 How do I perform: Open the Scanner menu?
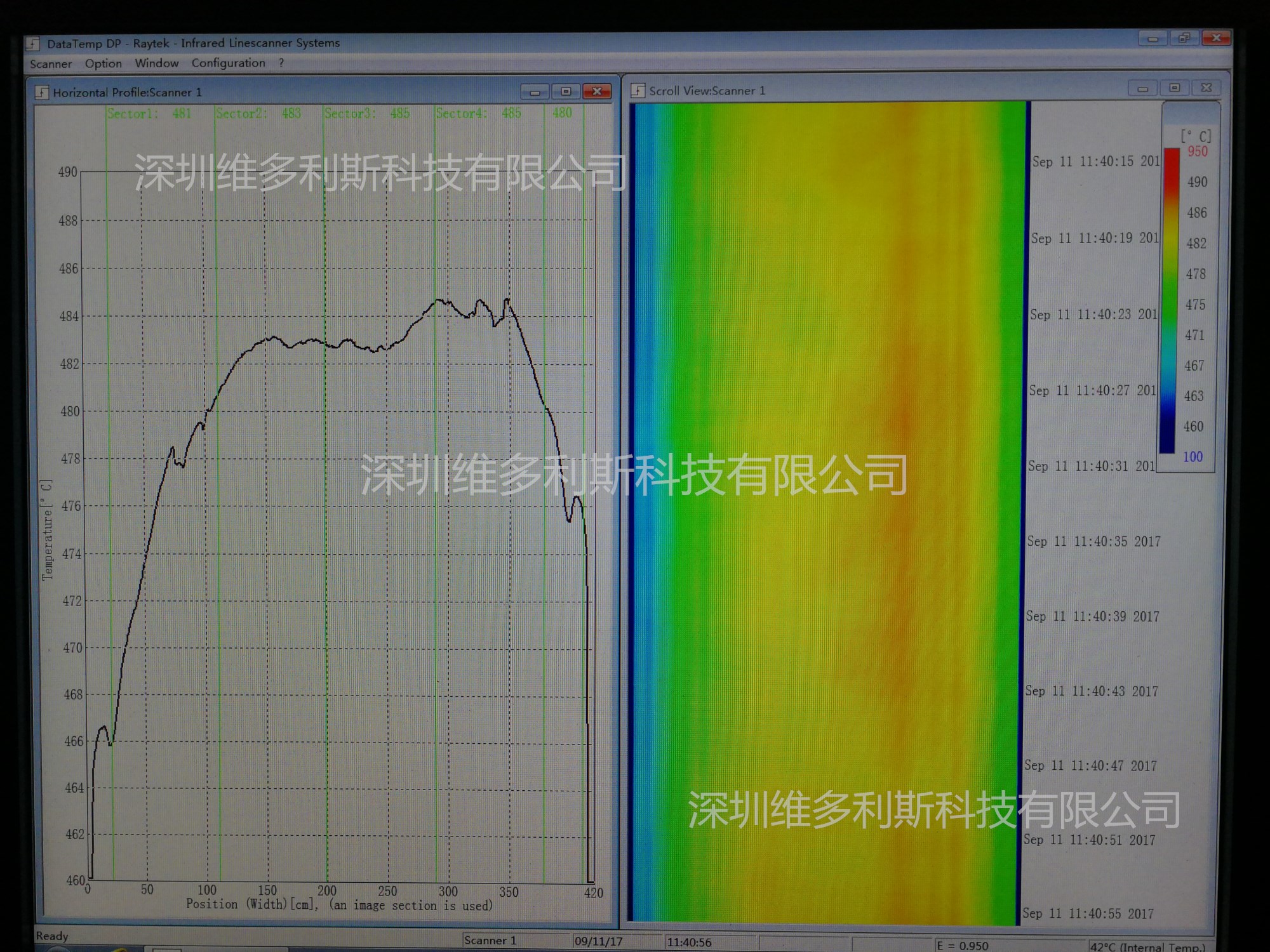(x=51, y=64)
